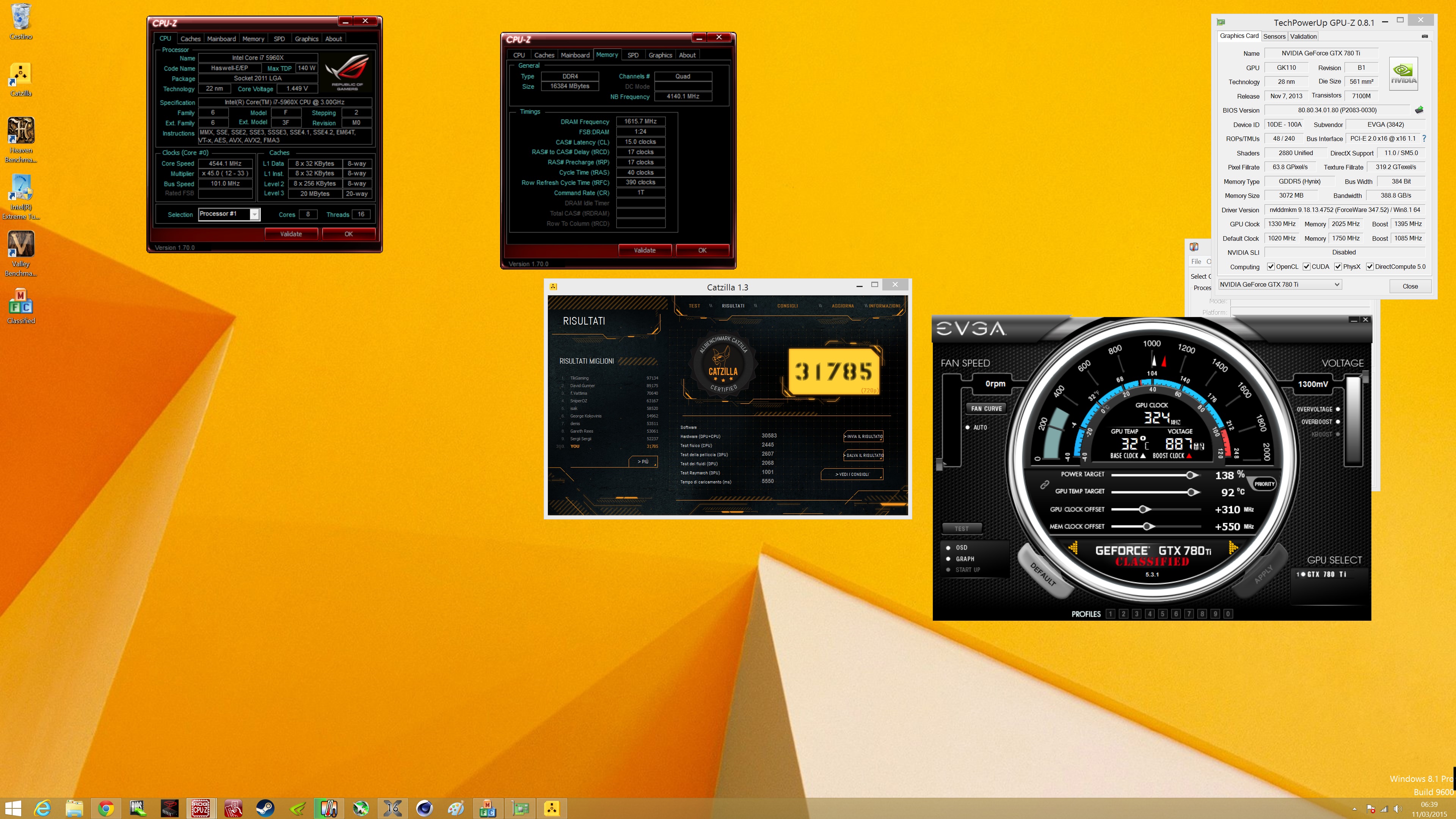Enable OVERVOLTAGE option in EVGA Precision
This screenshot has width=1456, height=819.
click(1337, 409)
